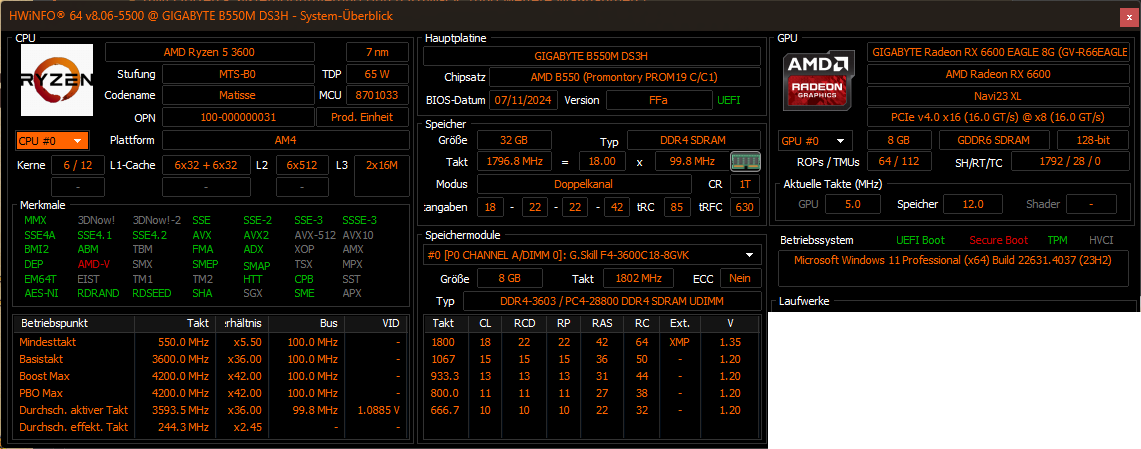Expand the G.Skill memory module dropdown
Viewport: 1141px width, 449px height.
point(592,255)
